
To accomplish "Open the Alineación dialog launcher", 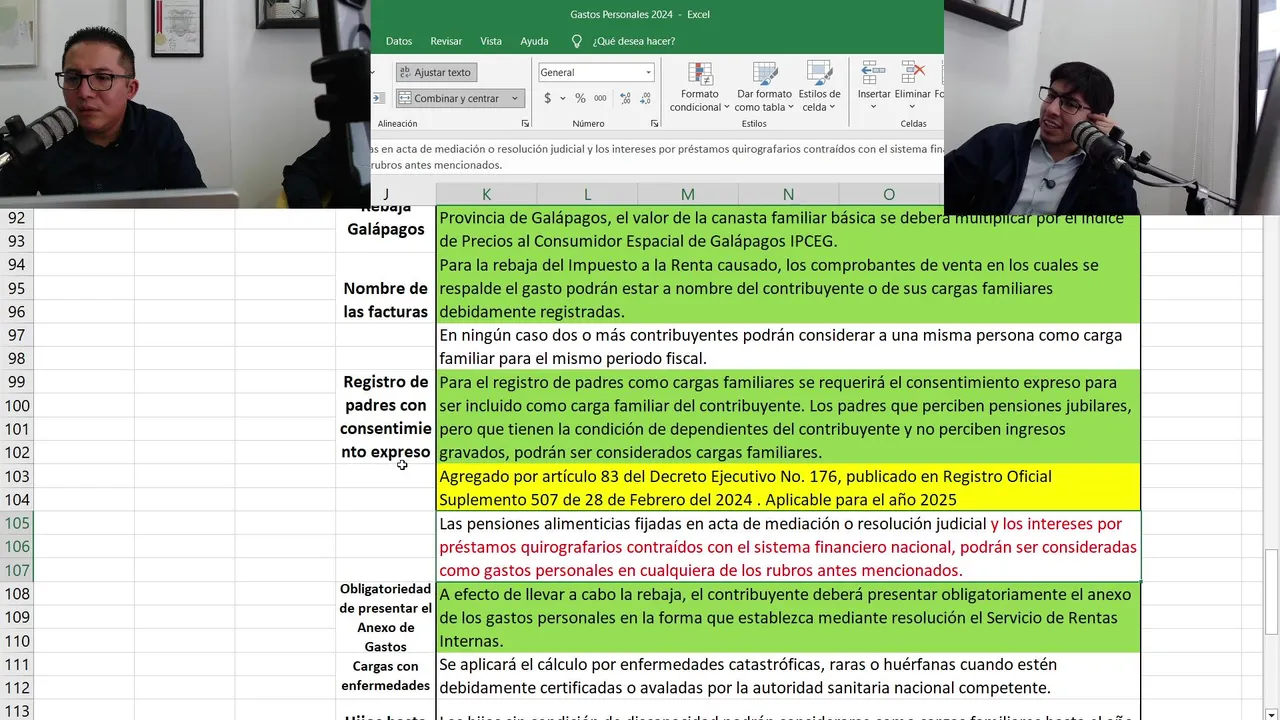I will [x=526, y=124].
